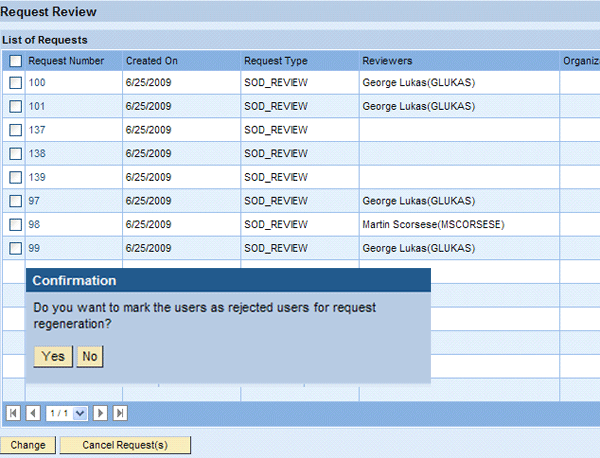
Task: Open request number 101
Action: [37, 106]
